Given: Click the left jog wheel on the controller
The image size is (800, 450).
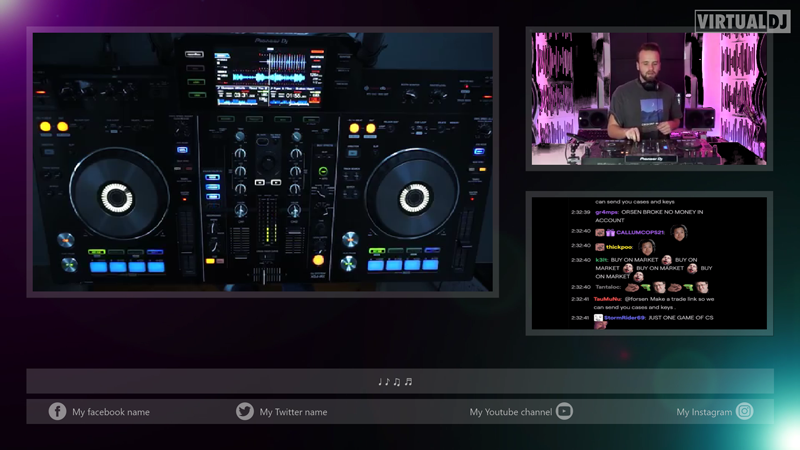Looking at the screenshot, I should click(116, 194).
